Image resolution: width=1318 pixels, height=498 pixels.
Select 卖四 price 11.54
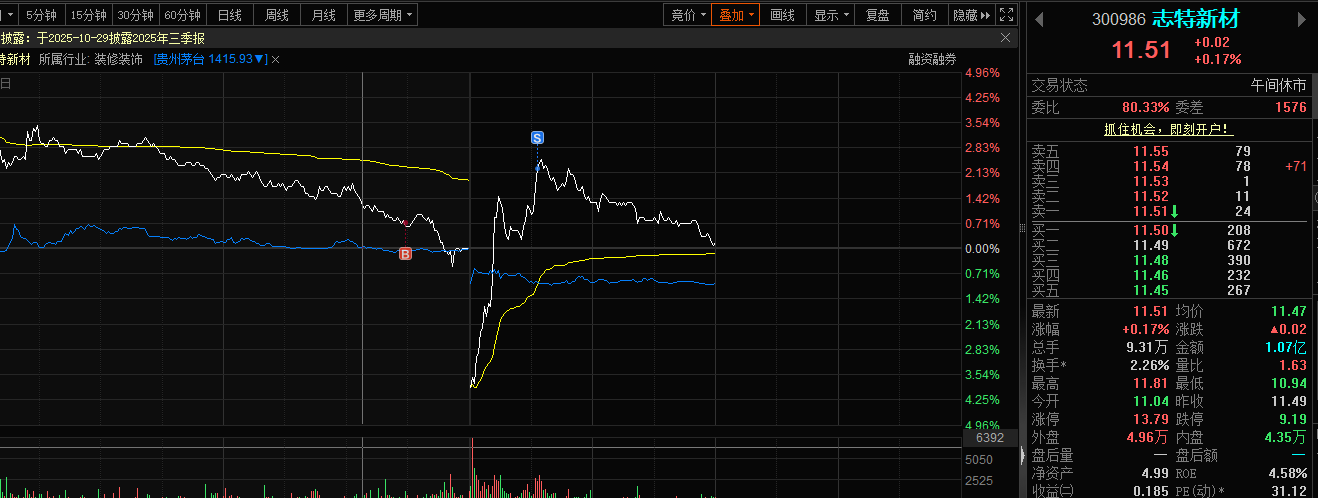(x=1150, y=166)
